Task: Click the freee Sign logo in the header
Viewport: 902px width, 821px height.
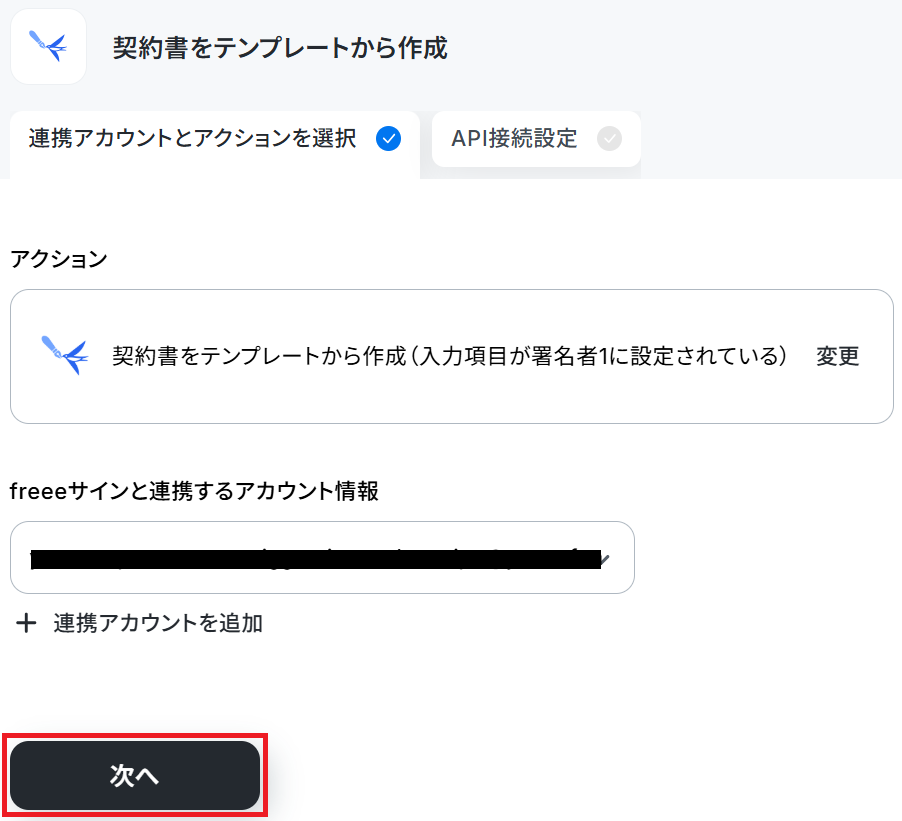Action: coord(48,47)
